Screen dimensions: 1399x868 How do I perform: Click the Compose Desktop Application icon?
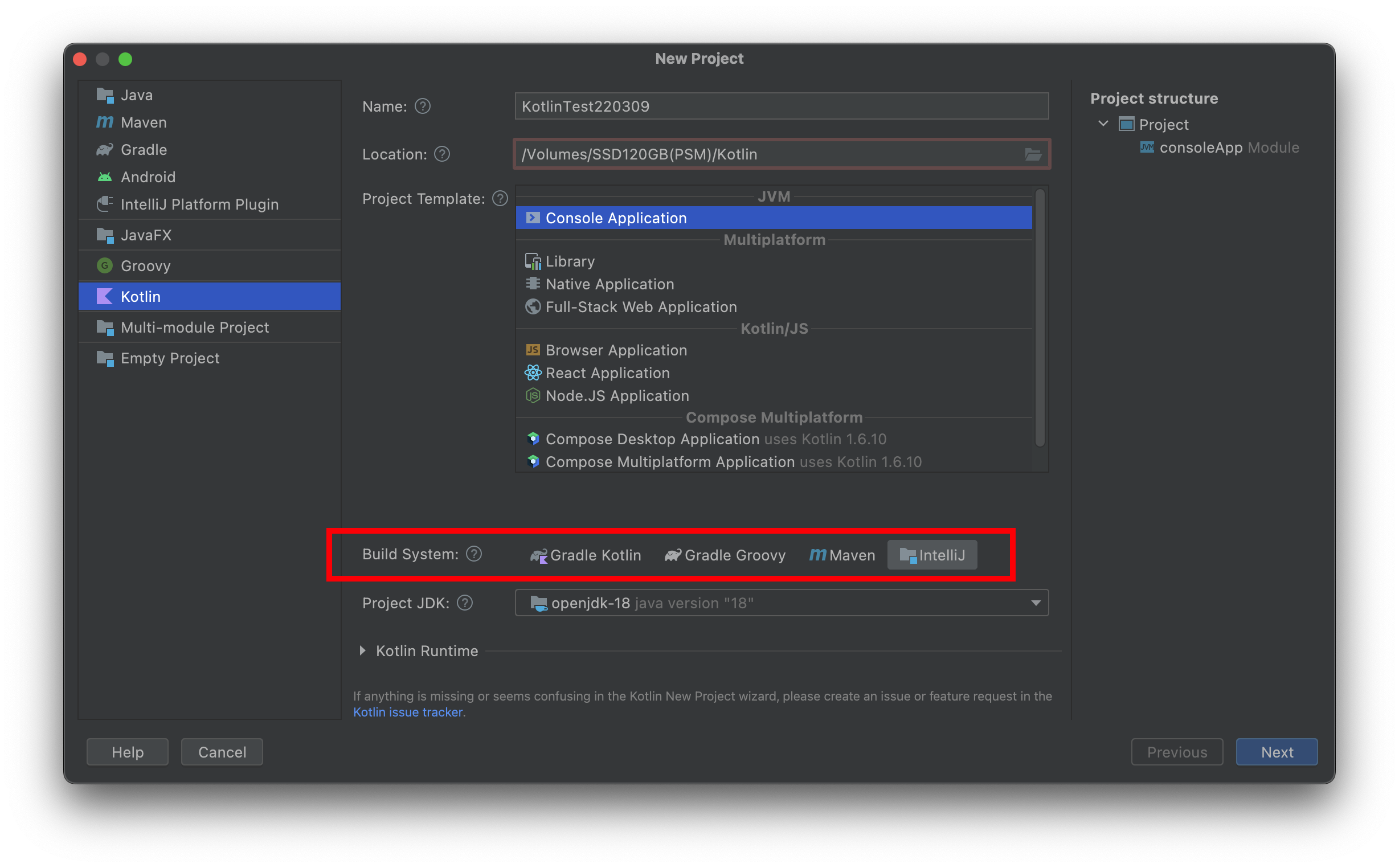533,439
